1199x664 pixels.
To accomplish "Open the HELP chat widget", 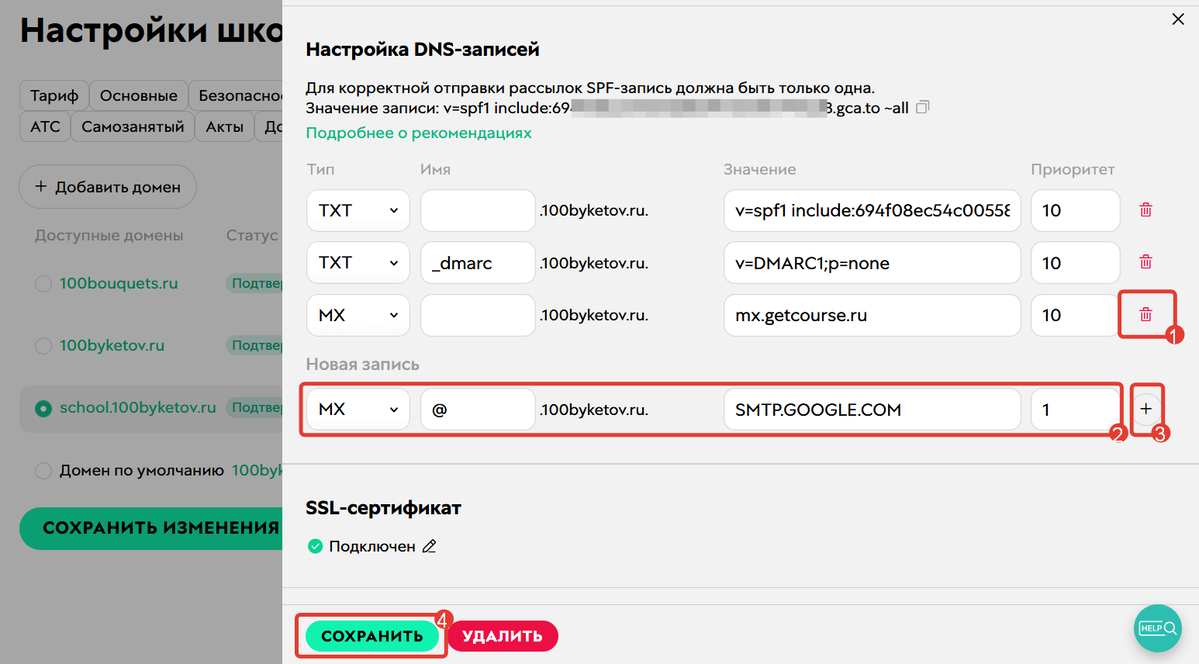I will tap(1158, 628).
